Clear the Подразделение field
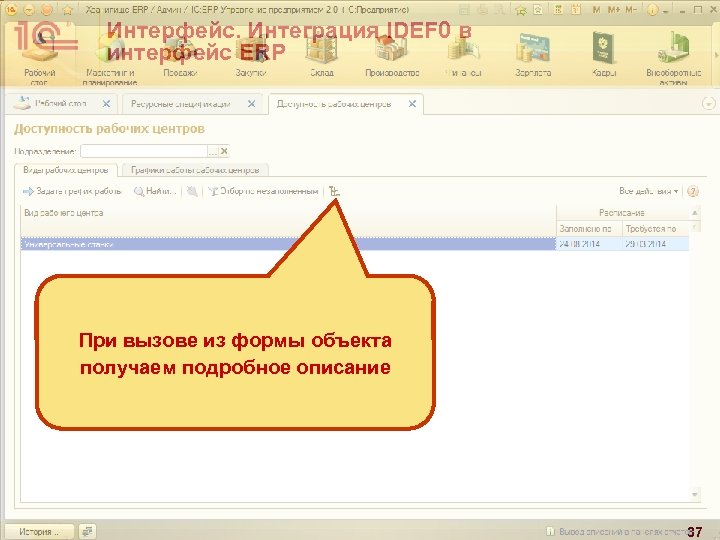720x540 pixels. coord(224,151)
